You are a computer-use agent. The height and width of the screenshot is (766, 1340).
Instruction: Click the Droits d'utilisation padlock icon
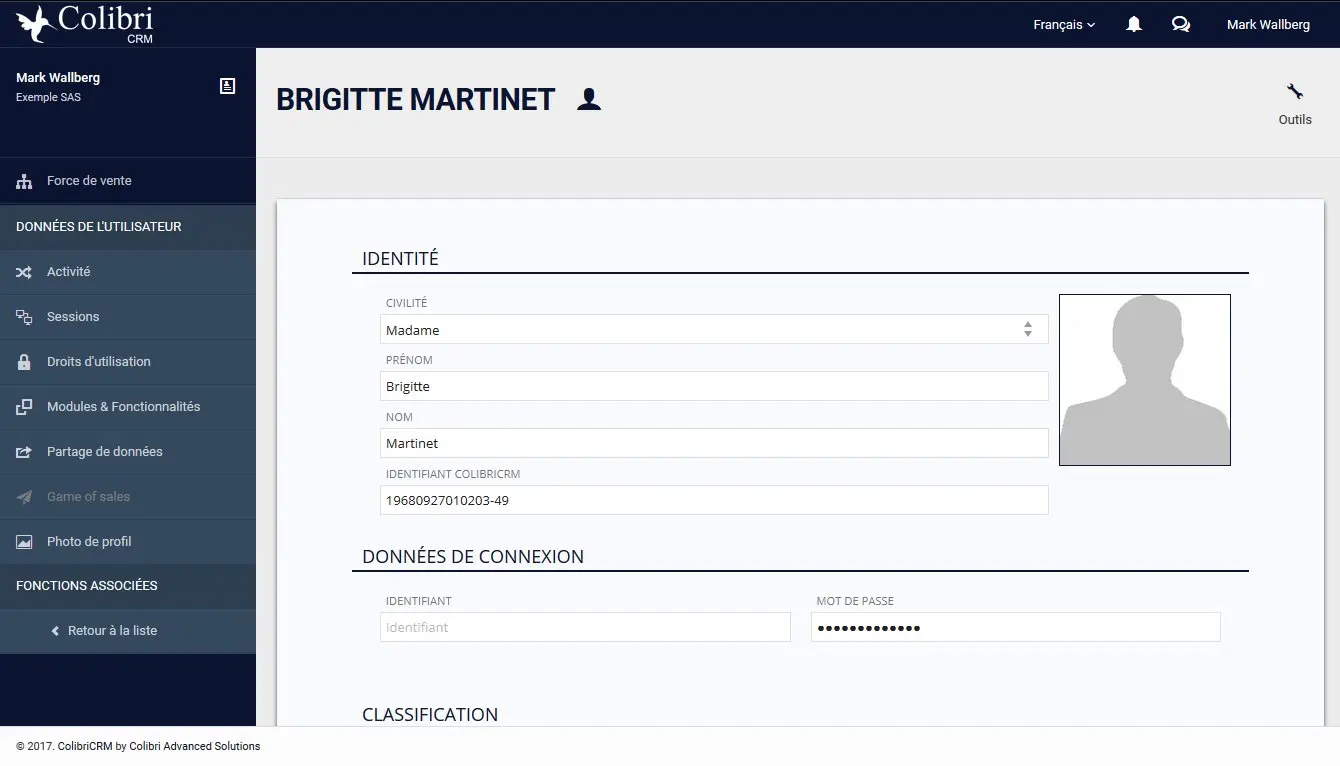24,362
